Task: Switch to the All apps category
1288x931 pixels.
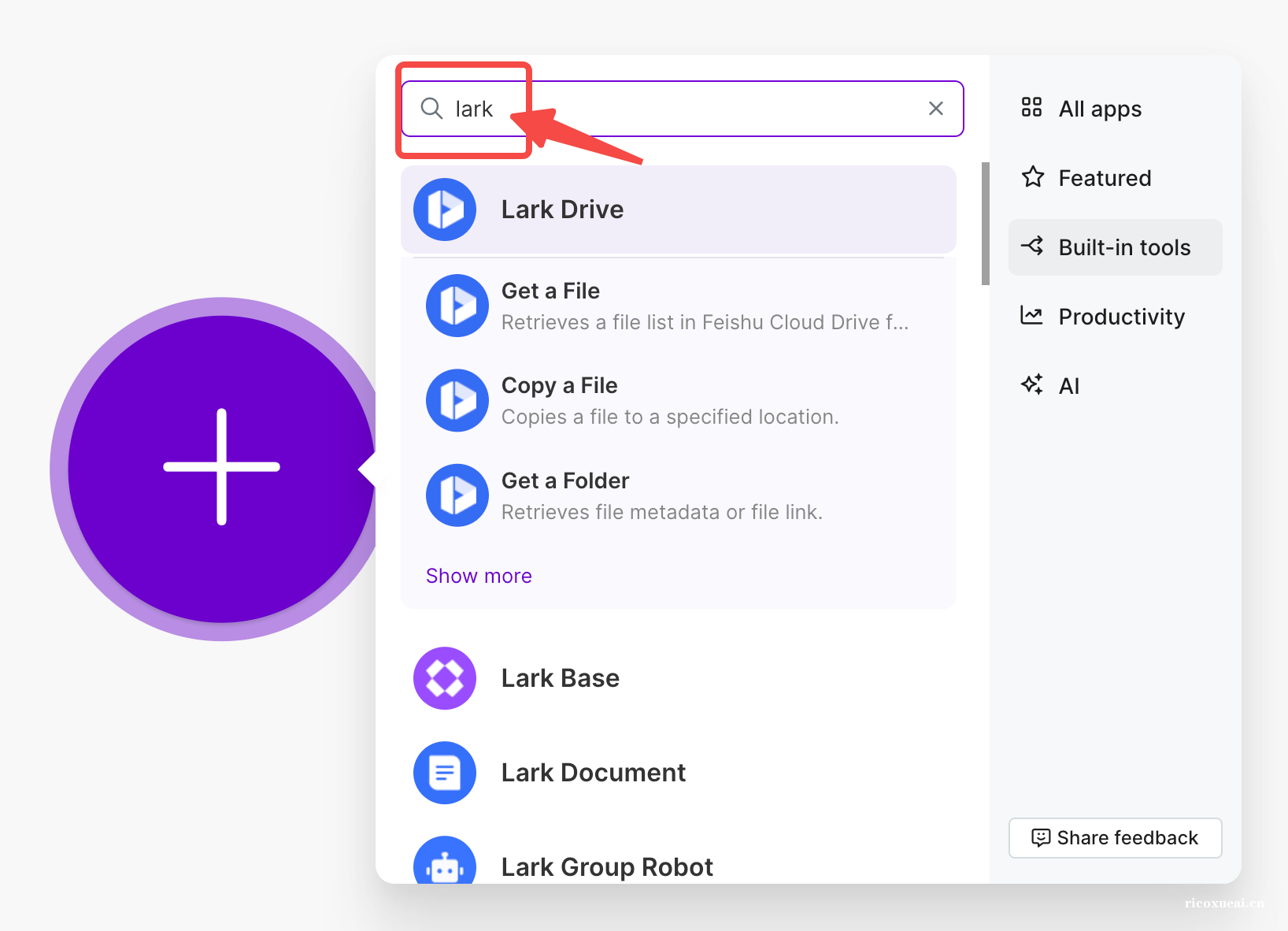Action: pyautogui.click(x=1116, y=109)
